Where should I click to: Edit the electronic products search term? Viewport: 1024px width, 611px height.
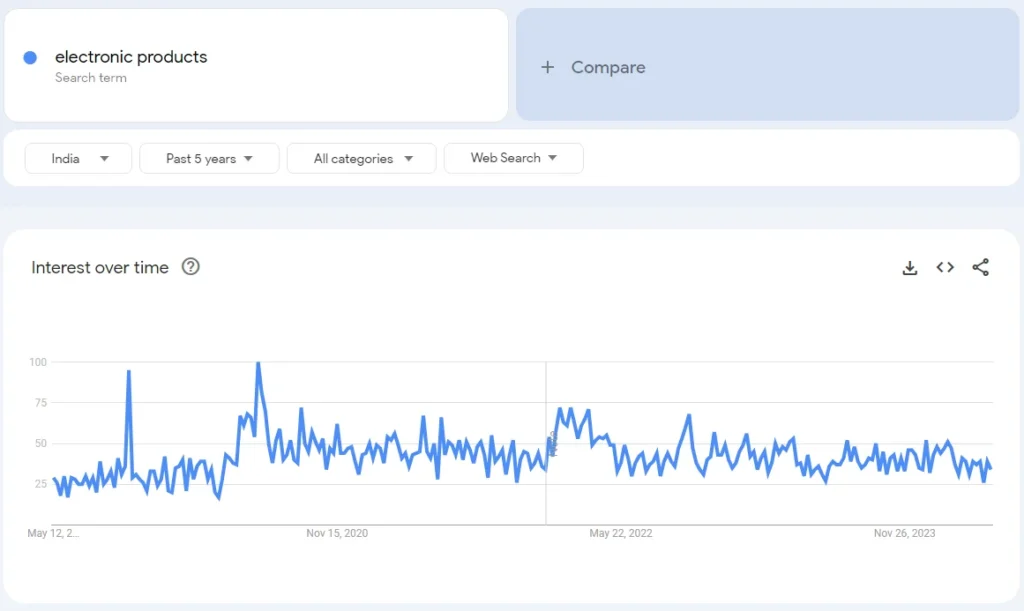tap(131, 57)
